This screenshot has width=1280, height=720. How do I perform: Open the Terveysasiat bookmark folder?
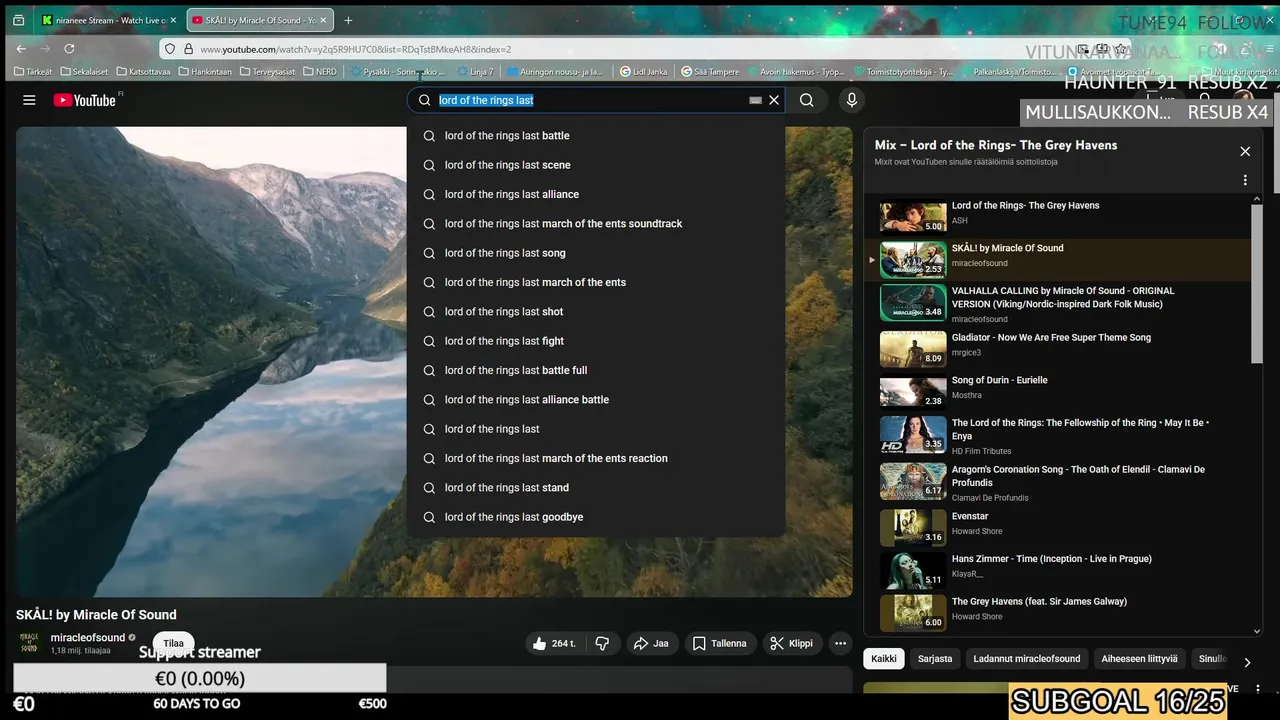[267, 72]
